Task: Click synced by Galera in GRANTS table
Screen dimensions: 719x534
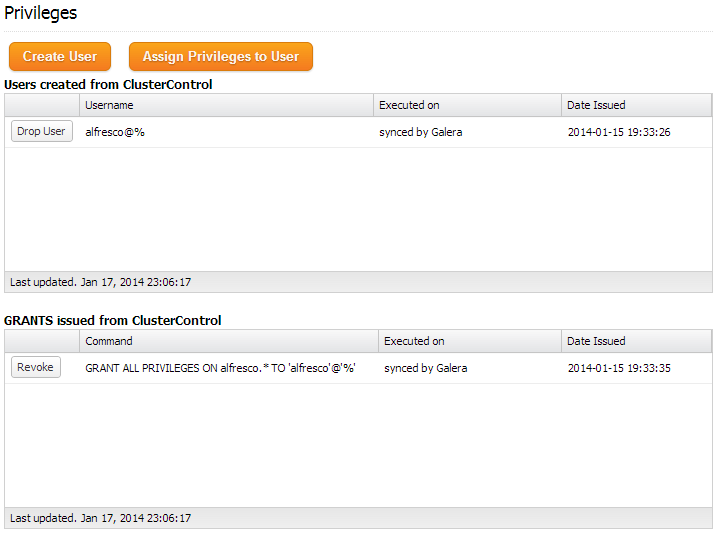Action: click(x=425, y=368)
